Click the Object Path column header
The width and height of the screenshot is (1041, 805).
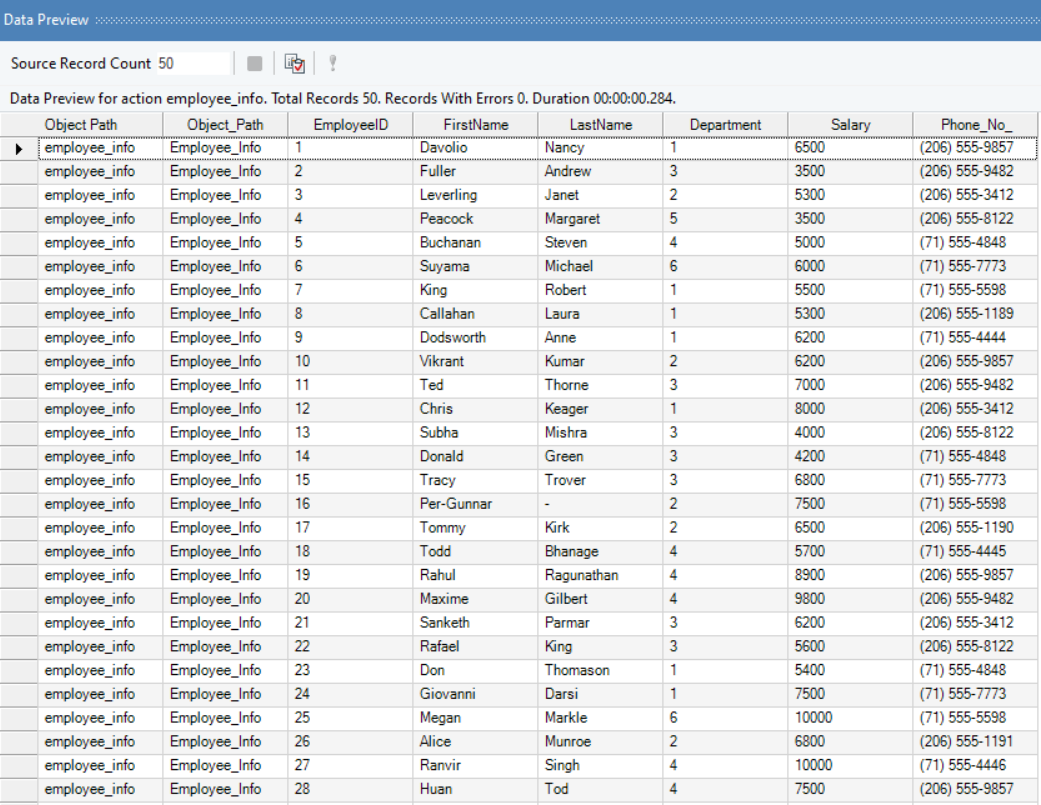[100, 125]
